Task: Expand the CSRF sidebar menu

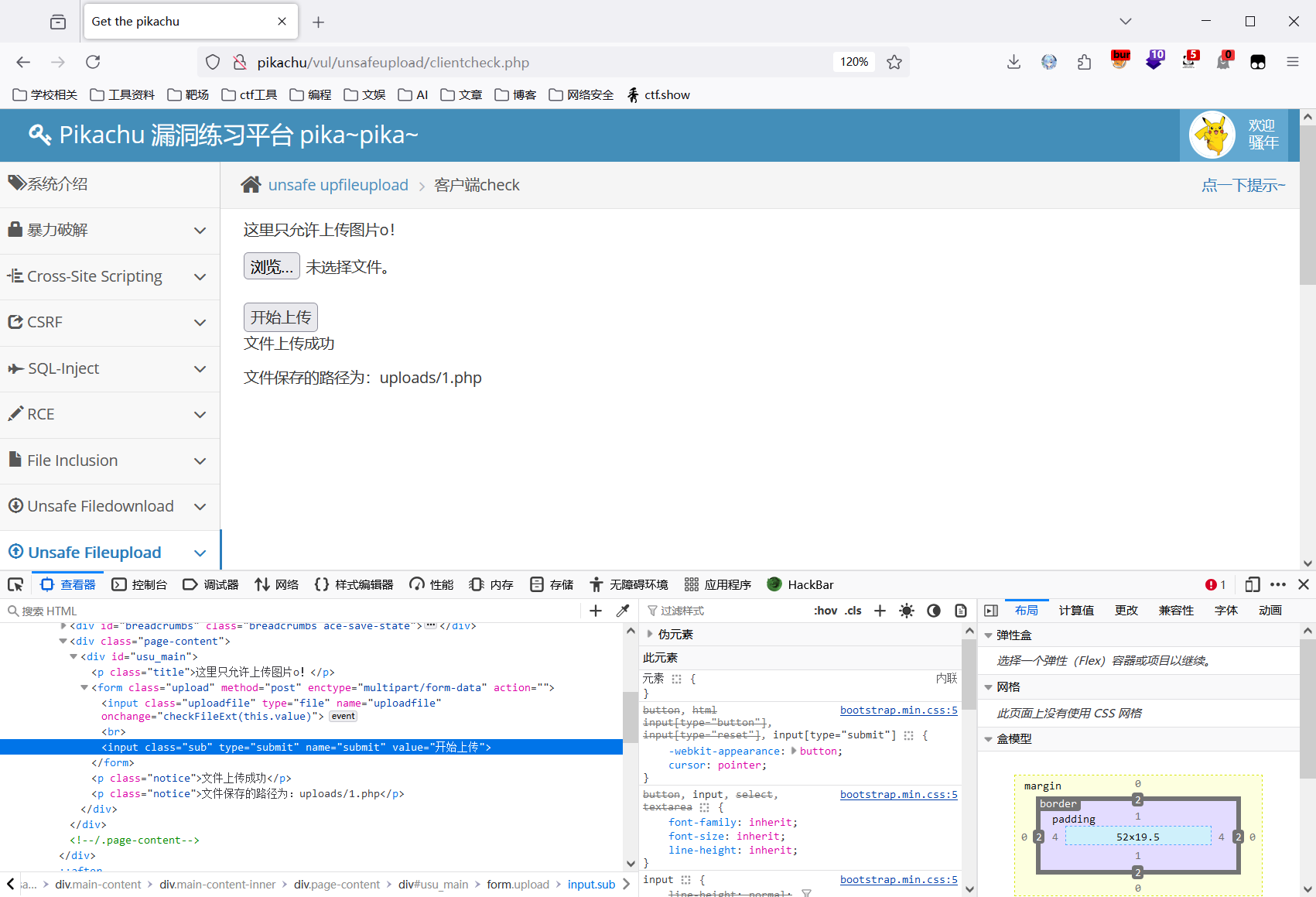Action: tap(110, 322)
